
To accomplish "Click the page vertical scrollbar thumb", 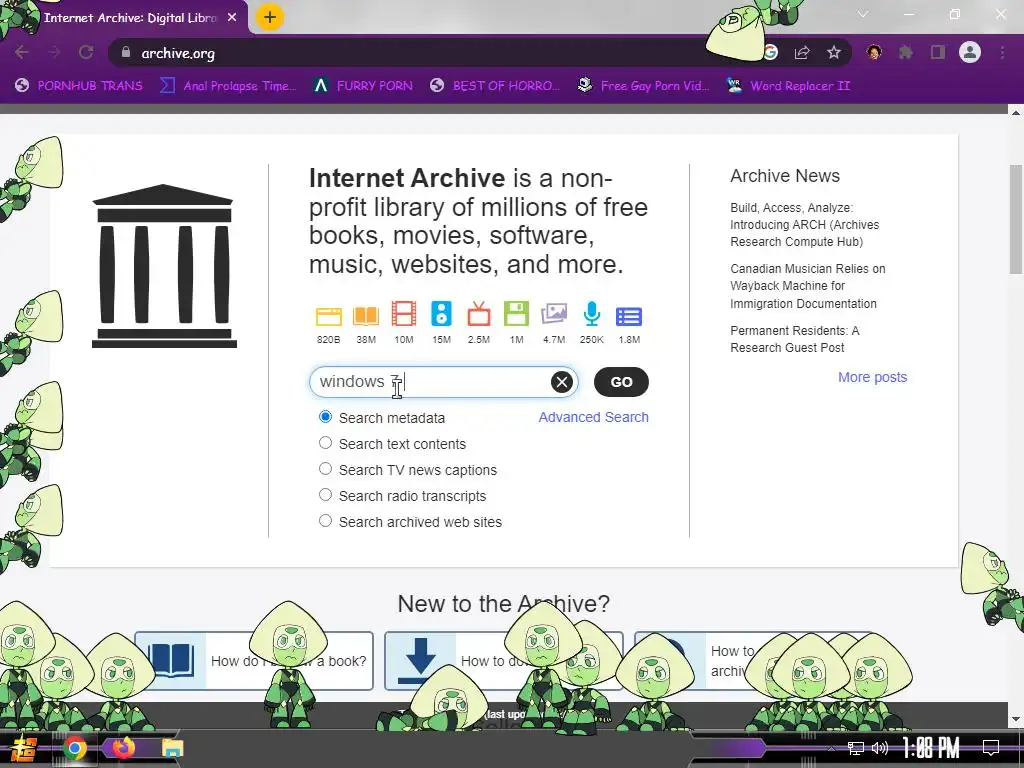I will pyautogui.click(x=1016, y=219).
